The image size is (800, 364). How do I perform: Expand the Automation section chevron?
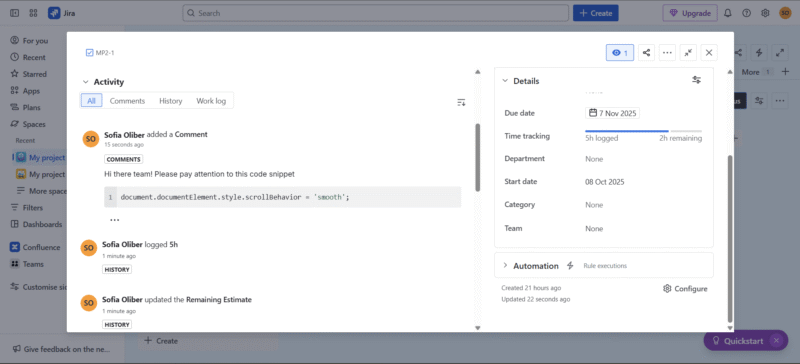tap(505, 265)
